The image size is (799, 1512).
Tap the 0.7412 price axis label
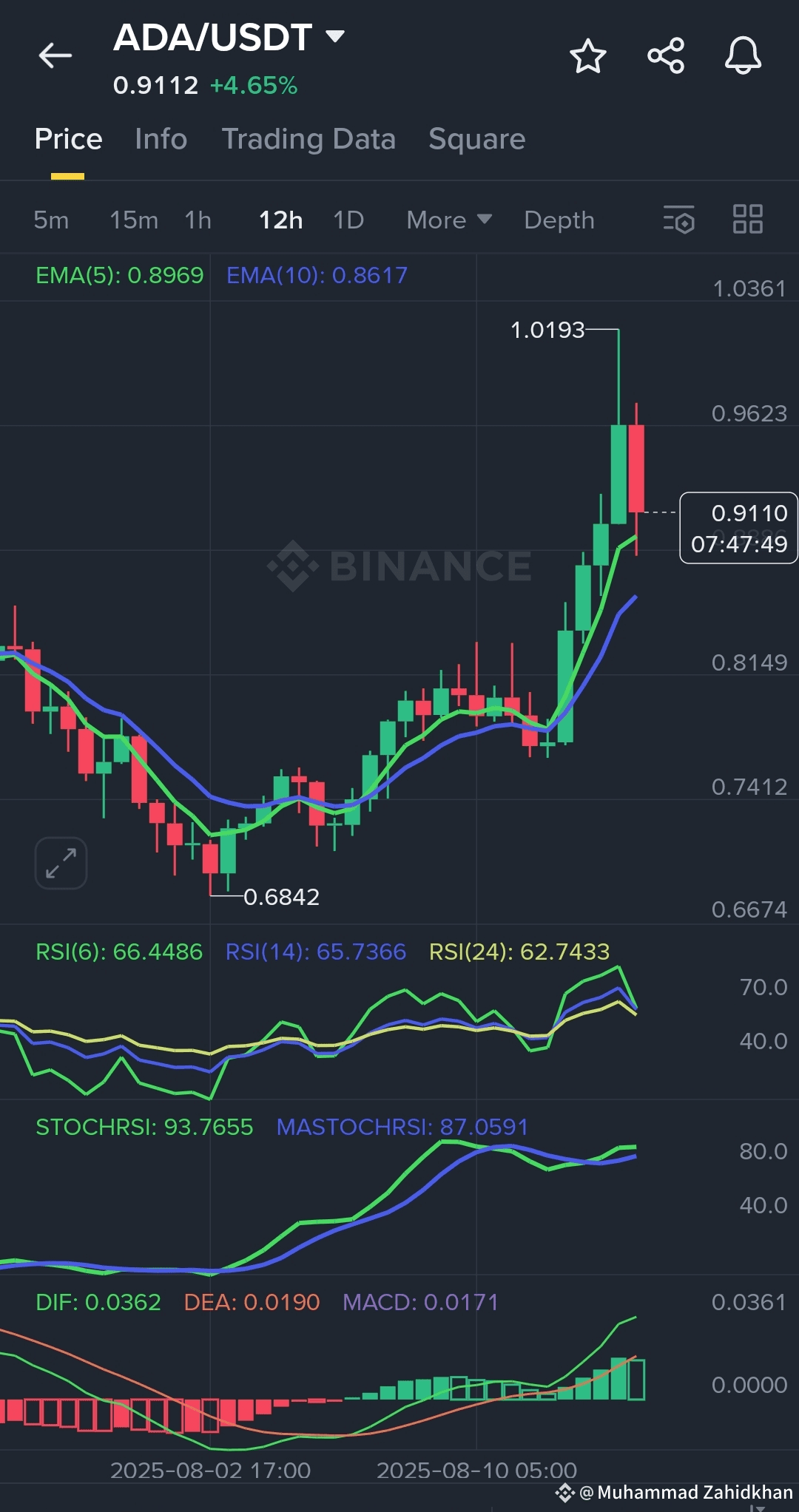tap(749, 787)
